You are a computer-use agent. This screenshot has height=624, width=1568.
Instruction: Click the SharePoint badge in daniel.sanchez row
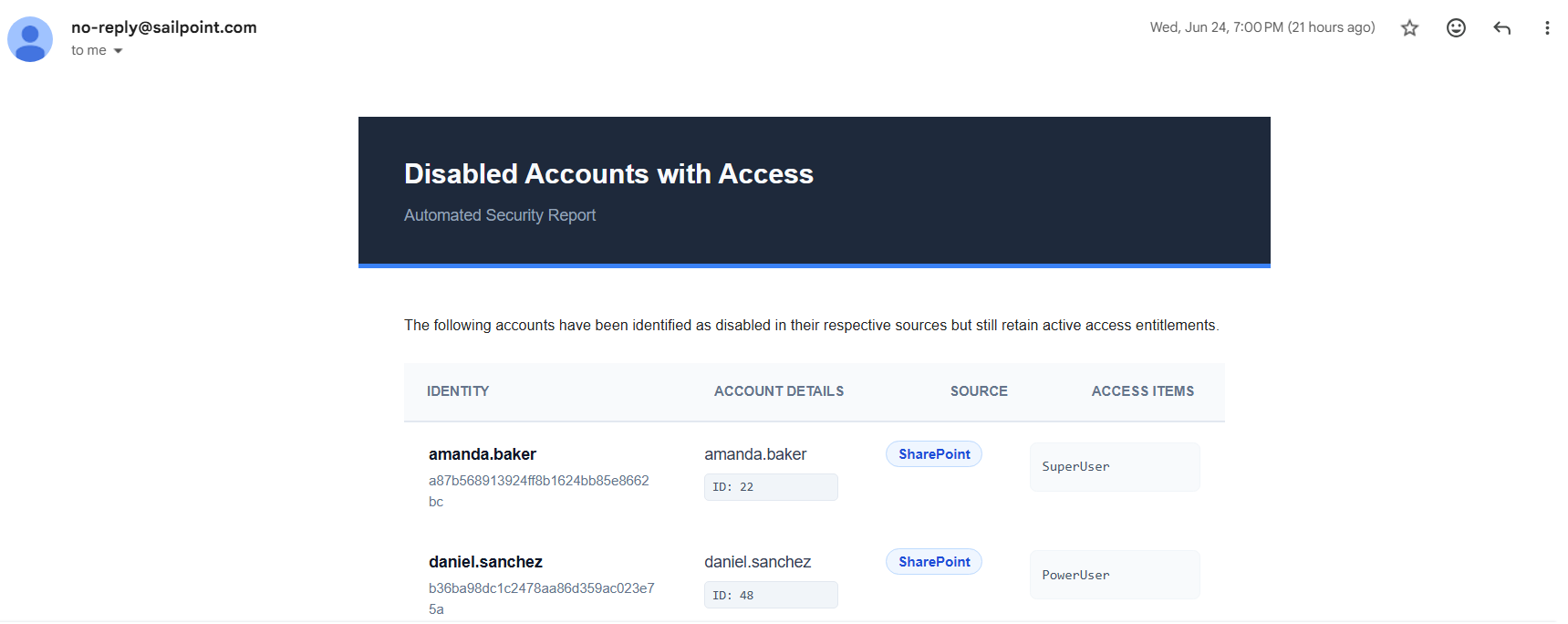[x=934, y=562]
